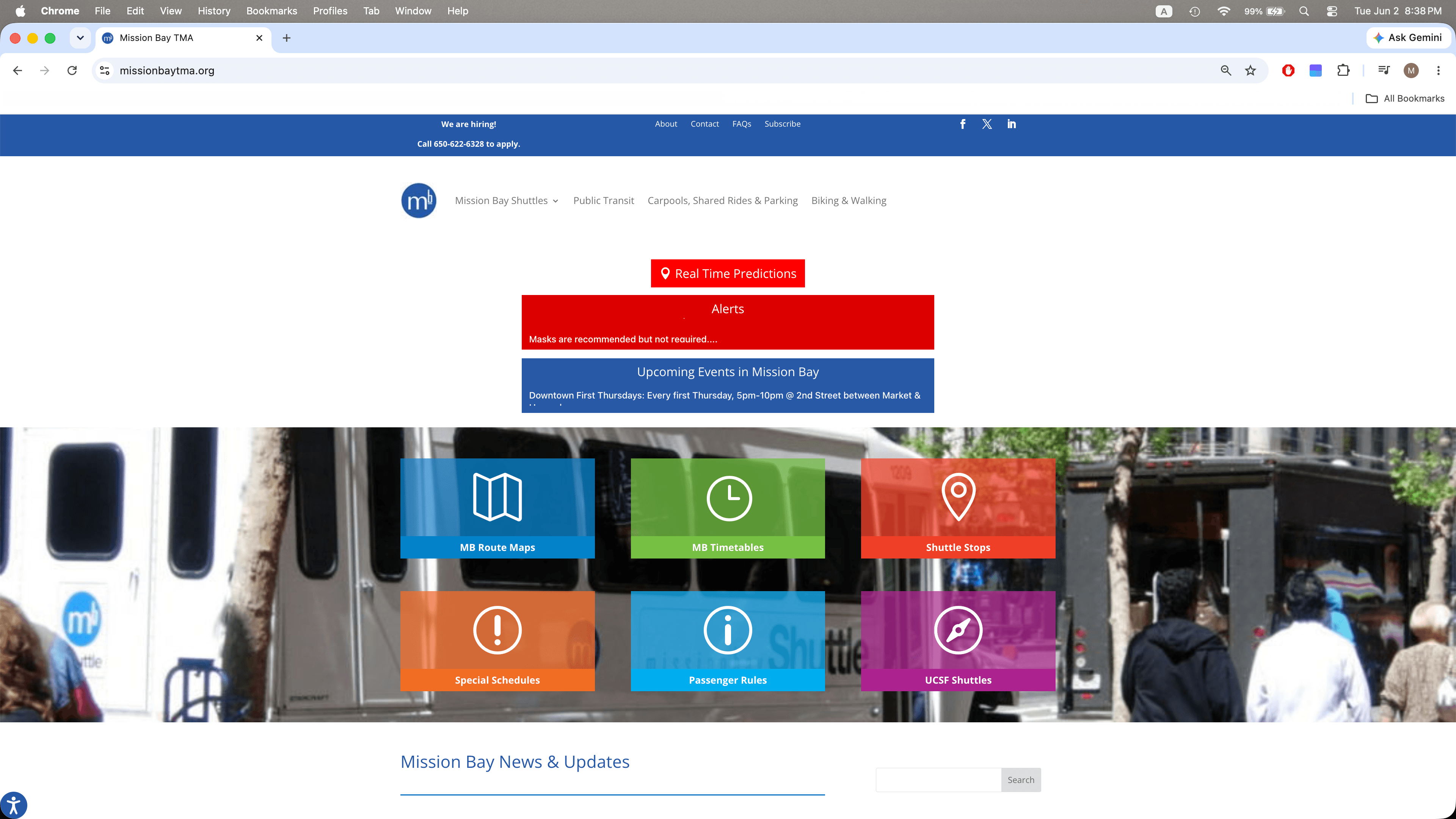Click 'Call 650-622-6328 to apply.' text

[469, 144]
